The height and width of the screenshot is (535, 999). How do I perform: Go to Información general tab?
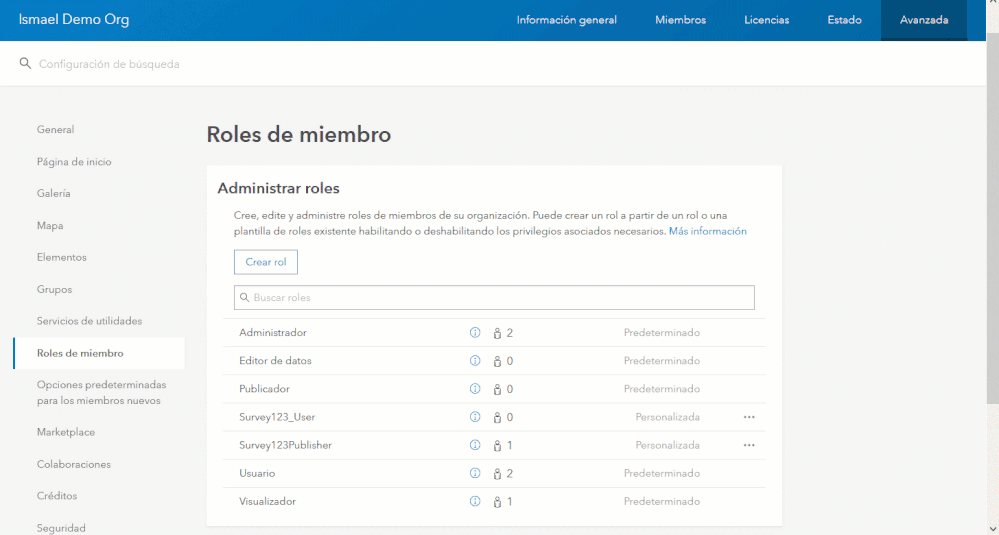pyautogui.click(x=566, y=20)
